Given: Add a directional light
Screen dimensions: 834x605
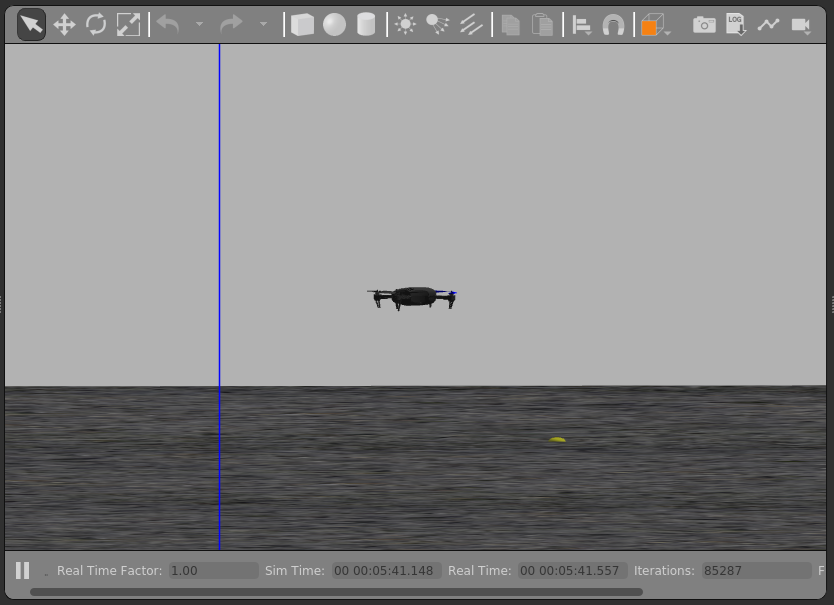Looking at the screenshot, I should coord(471,25).
